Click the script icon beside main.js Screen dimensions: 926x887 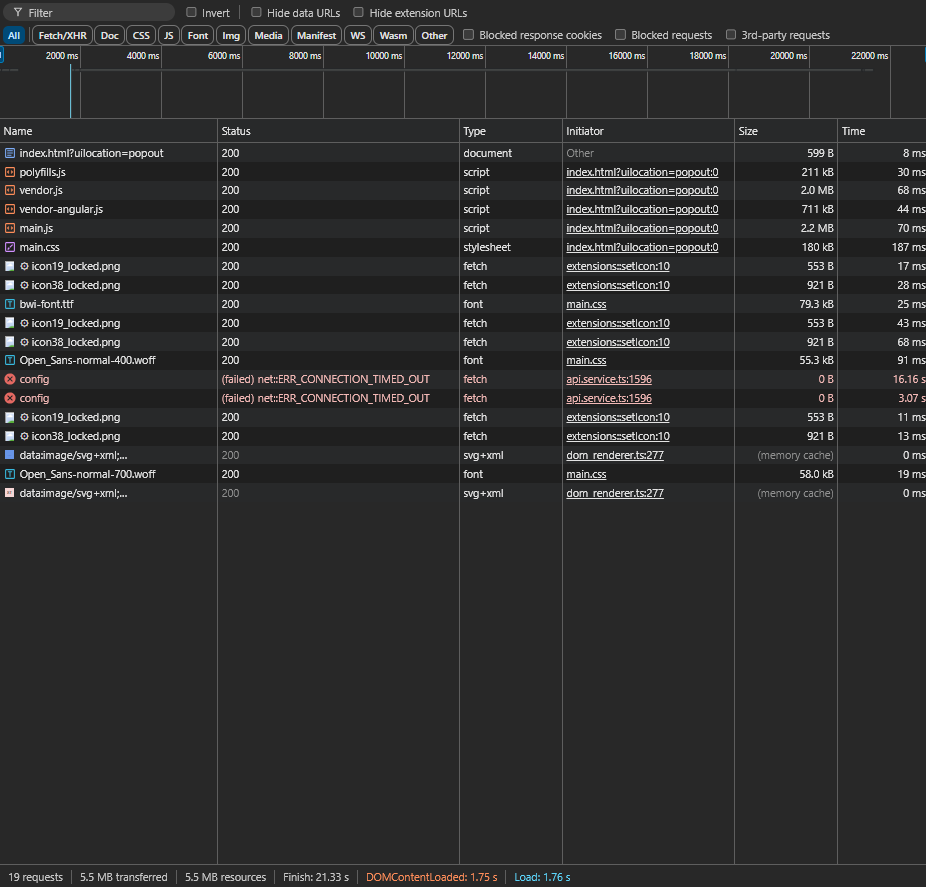(9, 228)
